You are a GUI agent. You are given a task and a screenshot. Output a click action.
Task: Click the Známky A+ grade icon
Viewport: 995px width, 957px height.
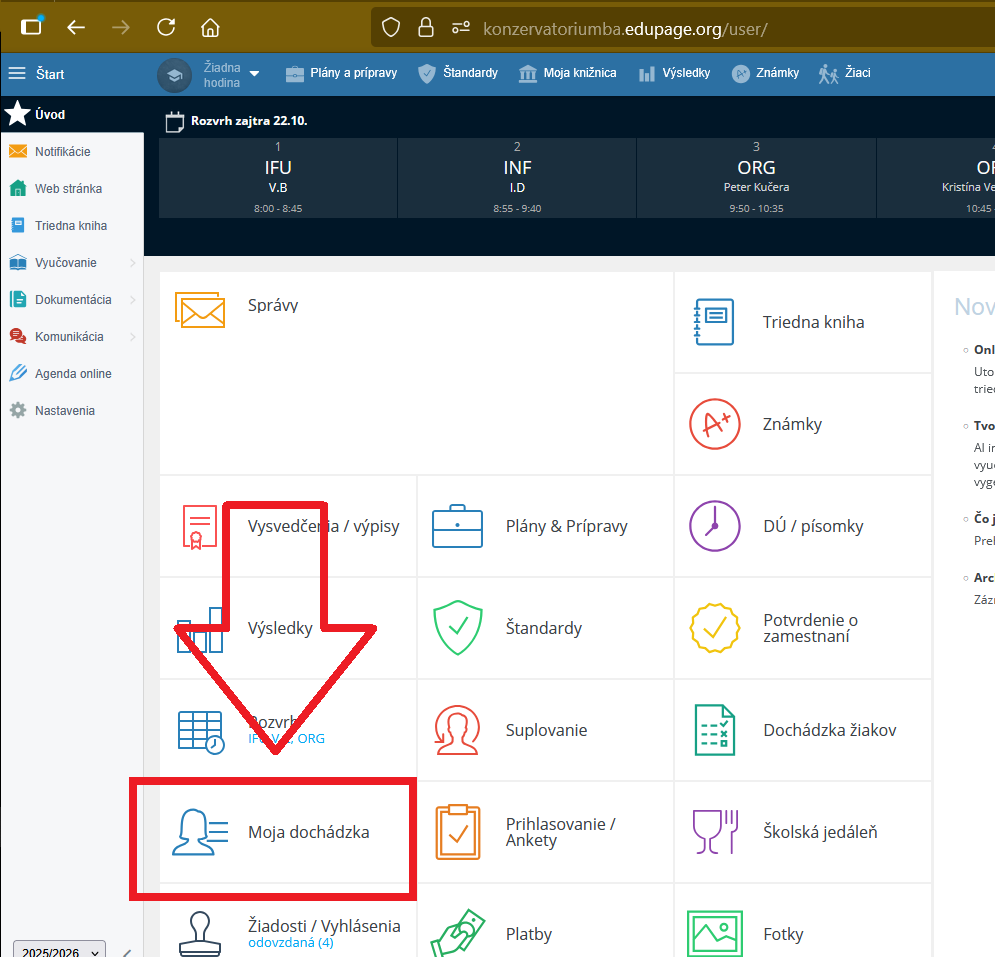(x=714, y=424)
